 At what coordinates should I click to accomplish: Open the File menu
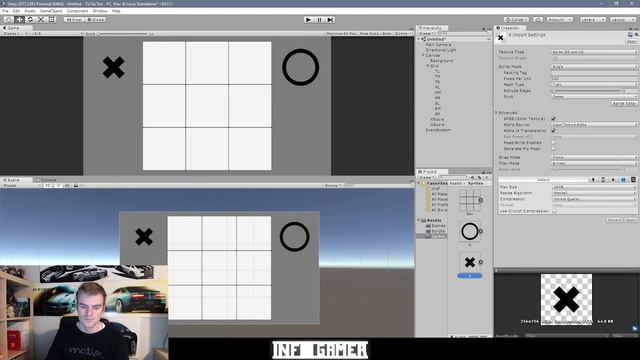[5, 11]
